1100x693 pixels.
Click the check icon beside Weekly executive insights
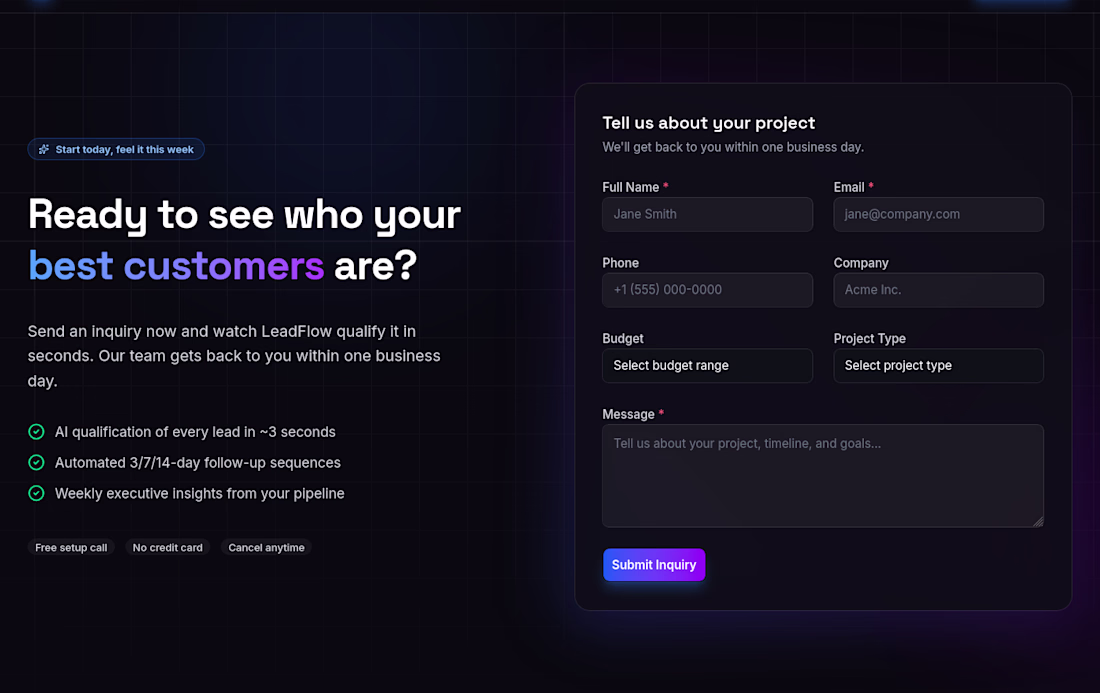(36, 494)
